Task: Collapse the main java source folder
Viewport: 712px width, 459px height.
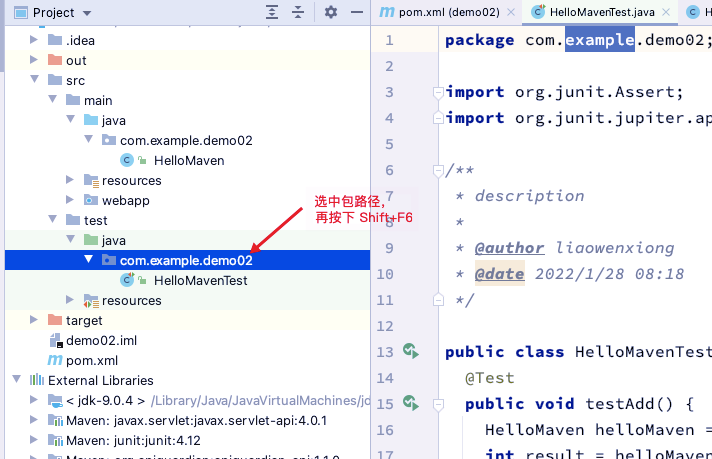Action: click(x=71, y=119)
